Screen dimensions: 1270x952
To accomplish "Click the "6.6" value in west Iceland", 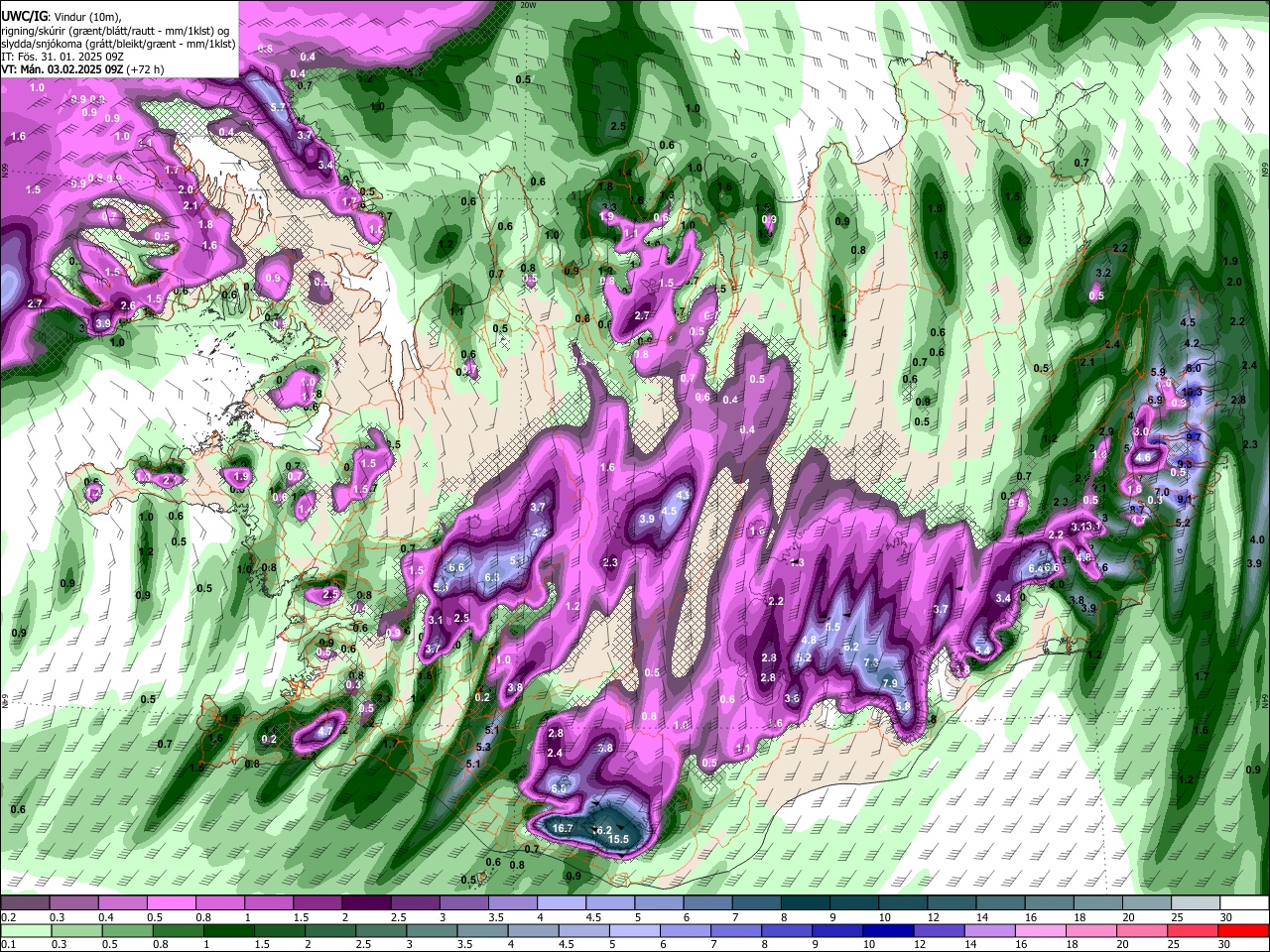I will 457,567.
